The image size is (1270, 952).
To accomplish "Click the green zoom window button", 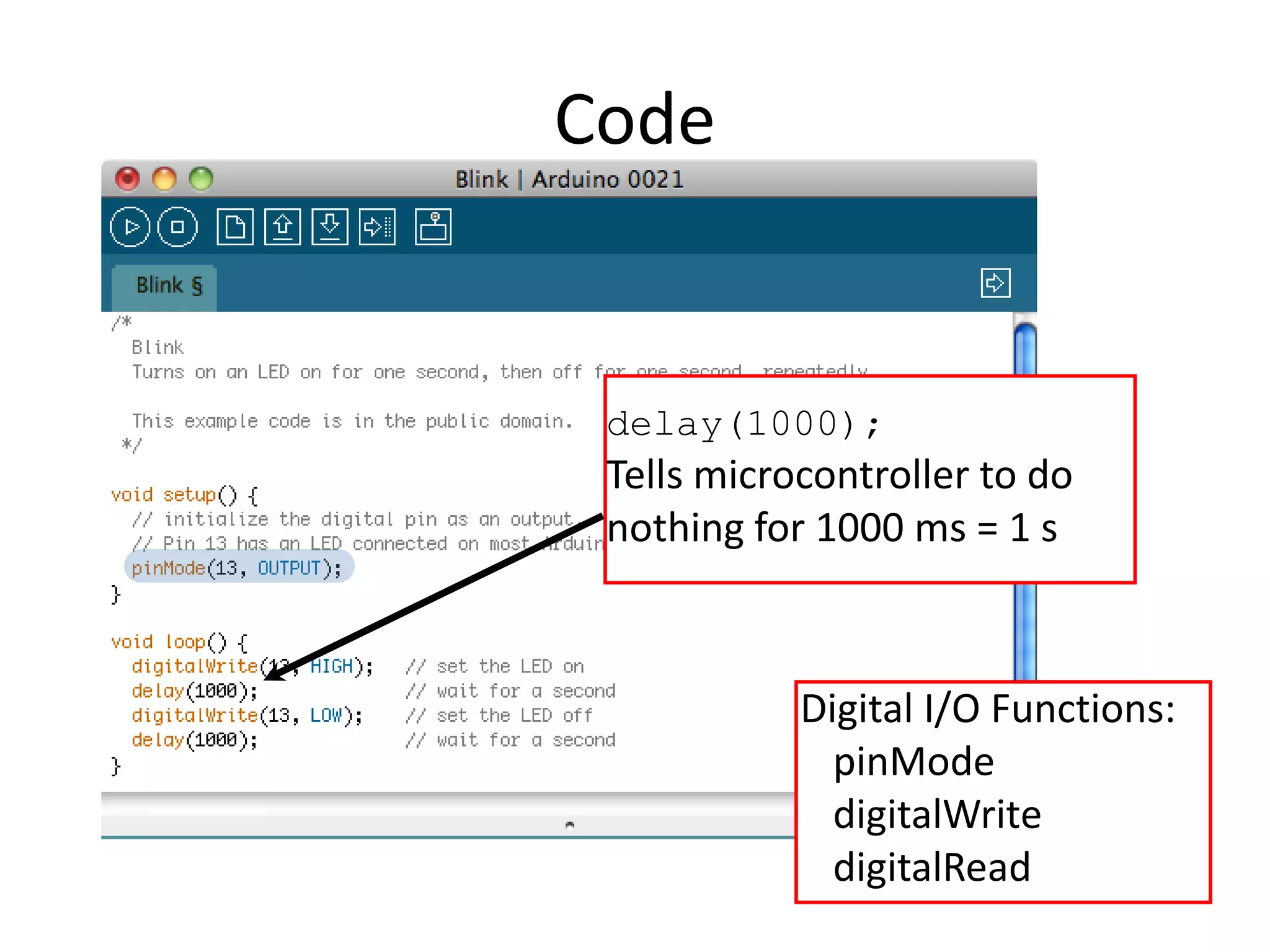I will (201, 179).
